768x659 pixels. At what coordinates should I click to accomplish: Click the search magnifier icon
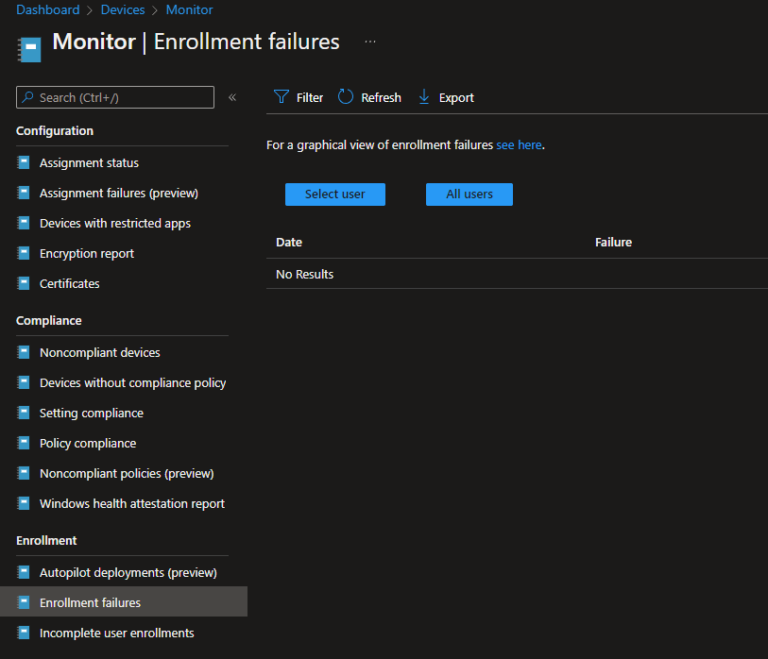28,97
